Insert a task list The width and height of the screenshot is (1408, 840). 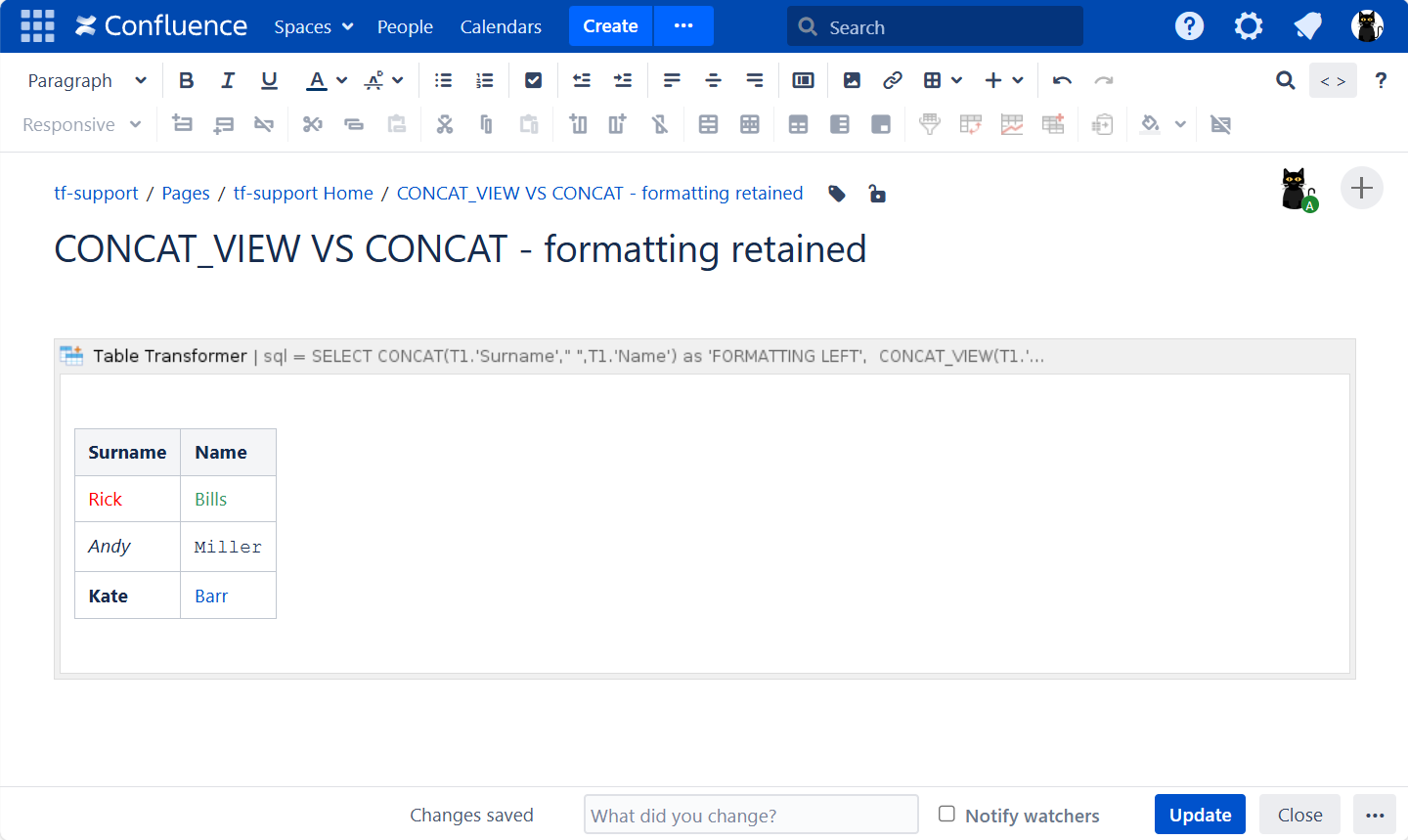[533, 80]
